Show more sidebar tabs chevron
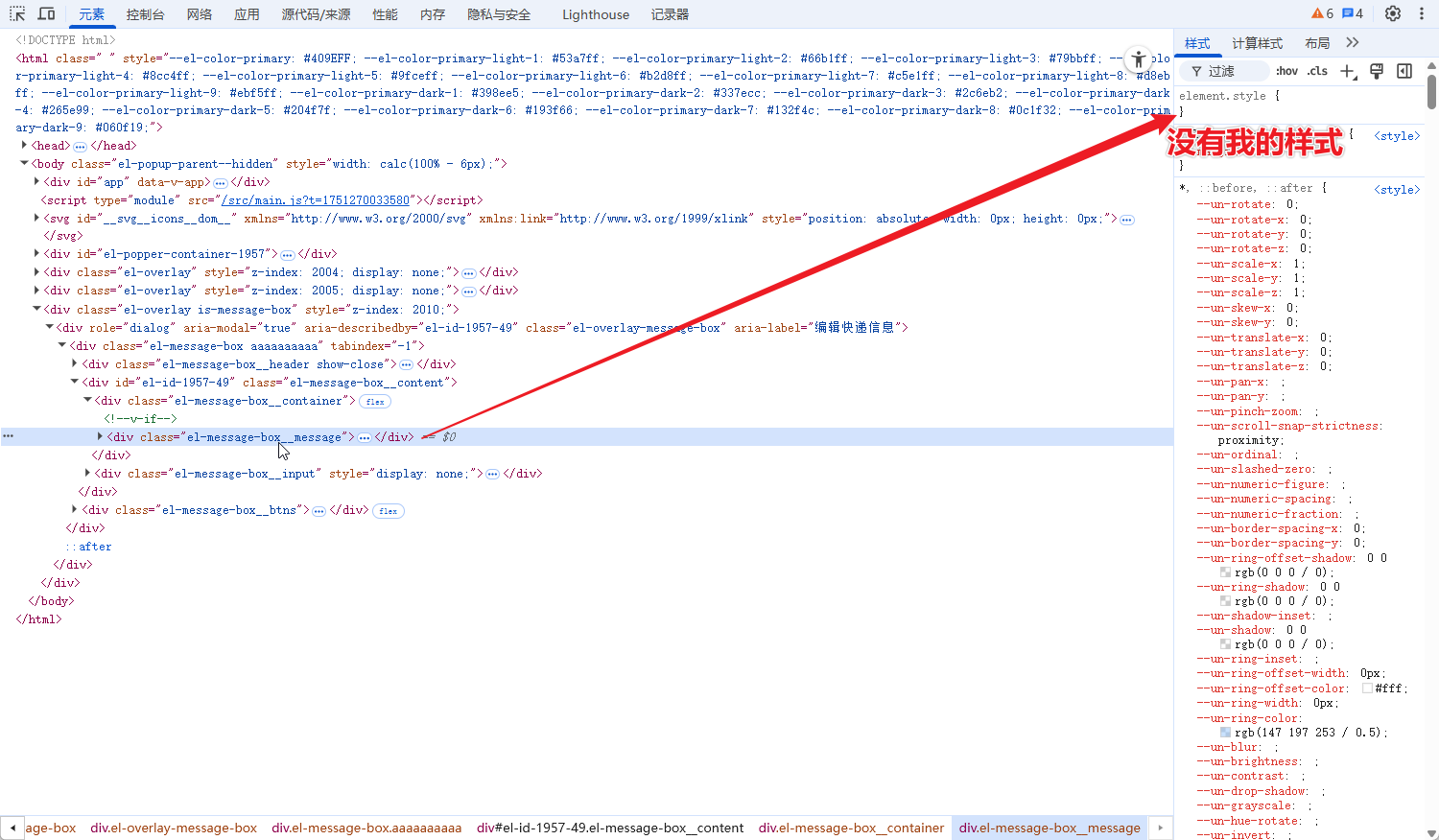 (x=1353, y=42)
